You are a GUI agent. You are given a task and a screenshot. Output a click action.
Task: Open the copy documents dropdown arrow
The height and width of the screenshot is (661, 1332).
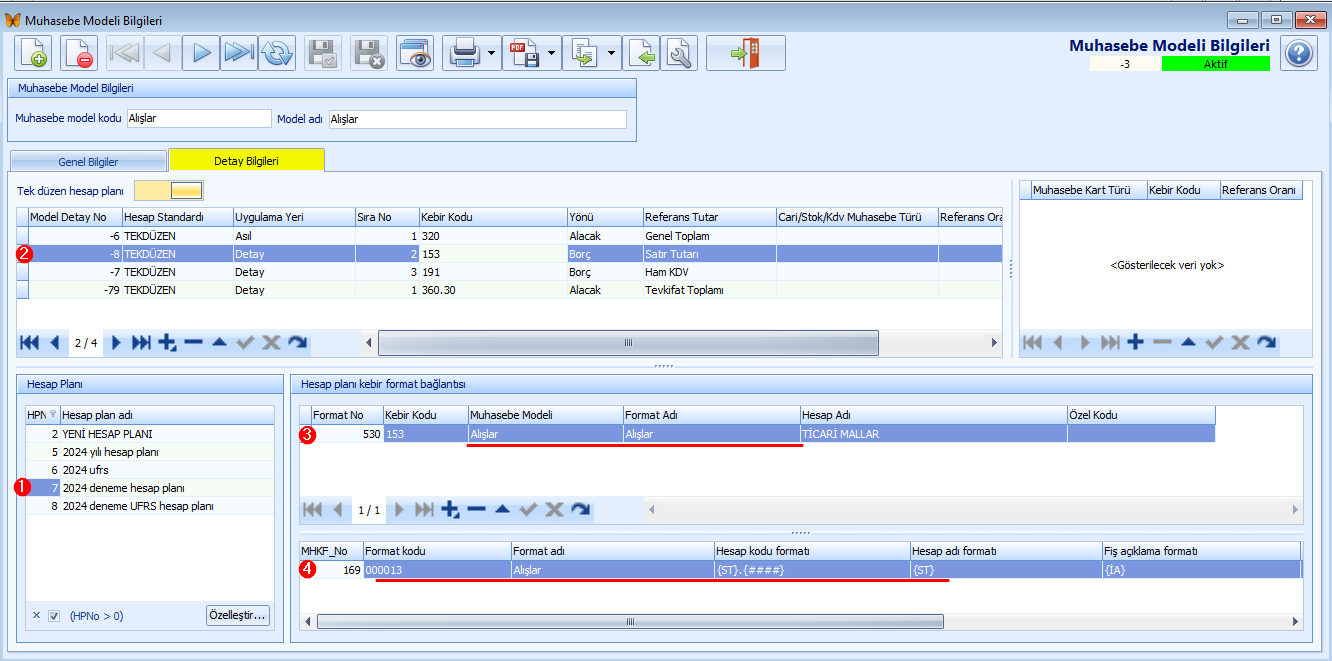coord(612,53)
